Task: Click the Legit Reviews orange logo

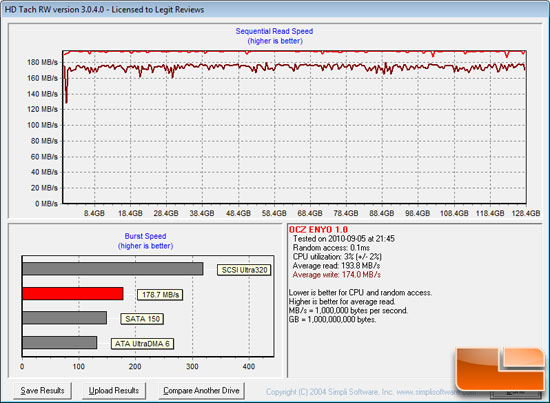Action: (501, 369)
